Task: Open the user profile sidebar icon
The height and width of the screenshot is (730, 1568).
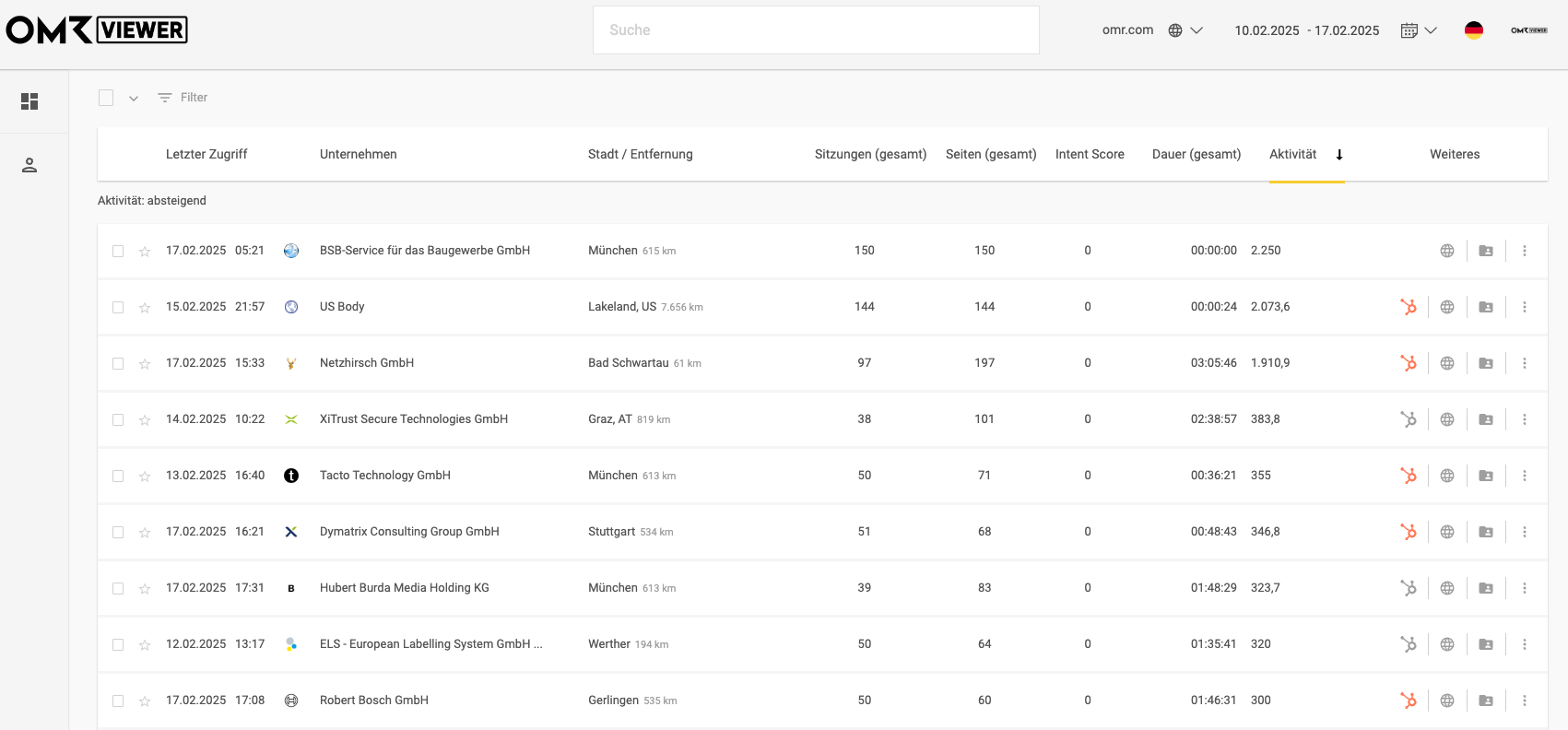Action: click(x=29, y=166)
